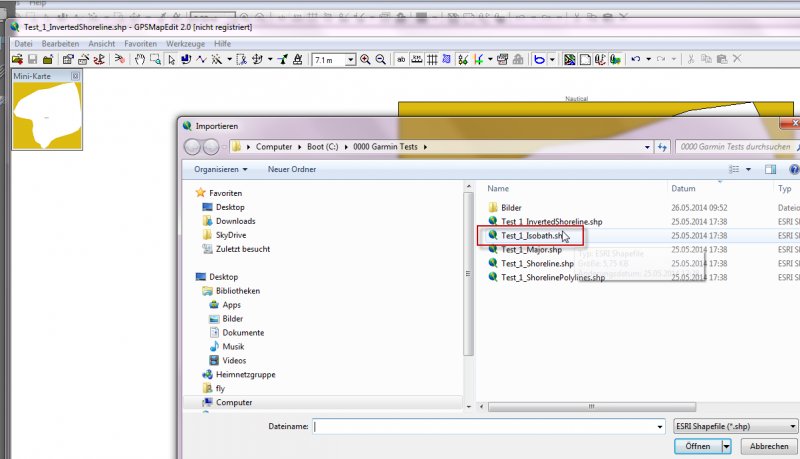This screenshot has width=800, height=459.
Task: Click the zoom in magnifier icon
Action: (x=365, y=60)
